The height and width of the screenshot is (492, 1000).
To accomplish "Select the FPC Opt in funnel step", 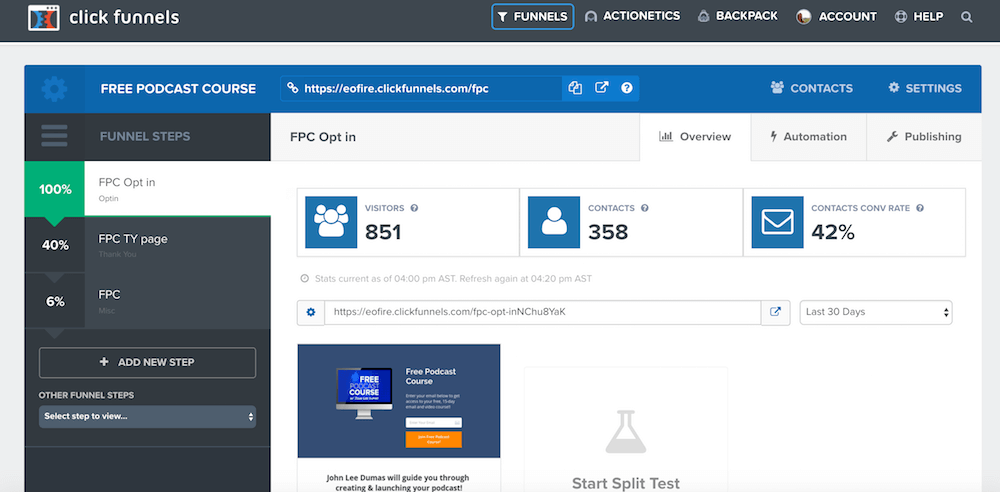I will tap(147, 189).
